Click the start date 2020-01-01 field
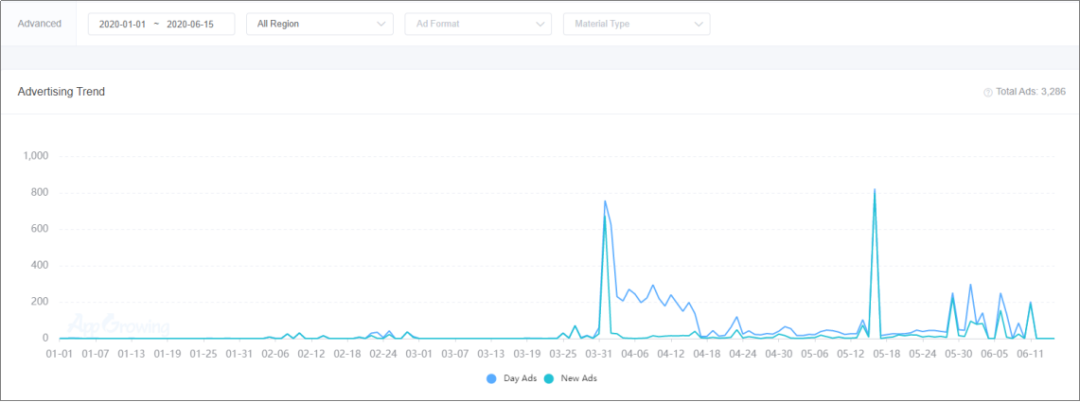The image size is (1080, 402). coord(124,24)
